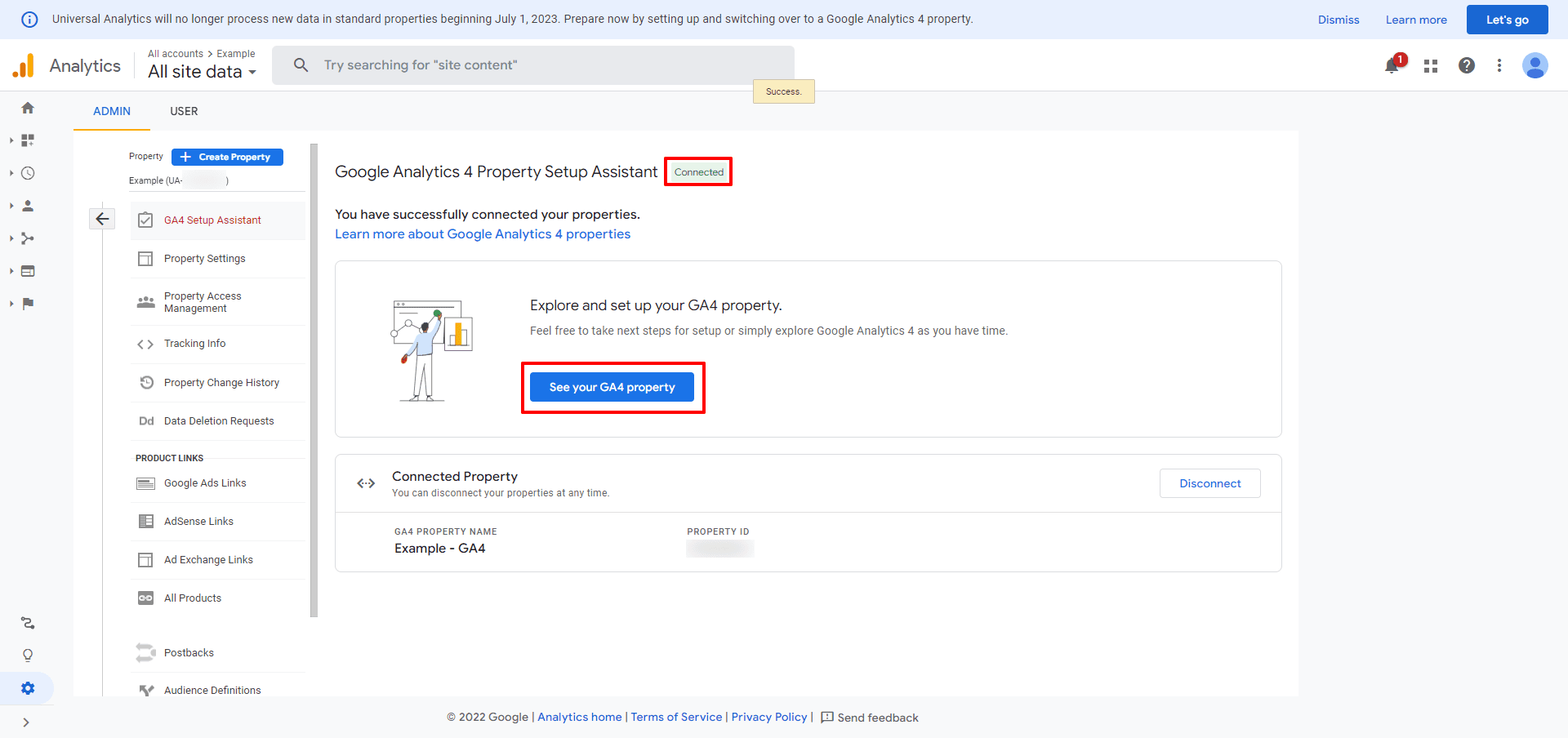Screen dimensions: 1568x738
Task: Switch to the USER tab
Action: click(184, 111)
